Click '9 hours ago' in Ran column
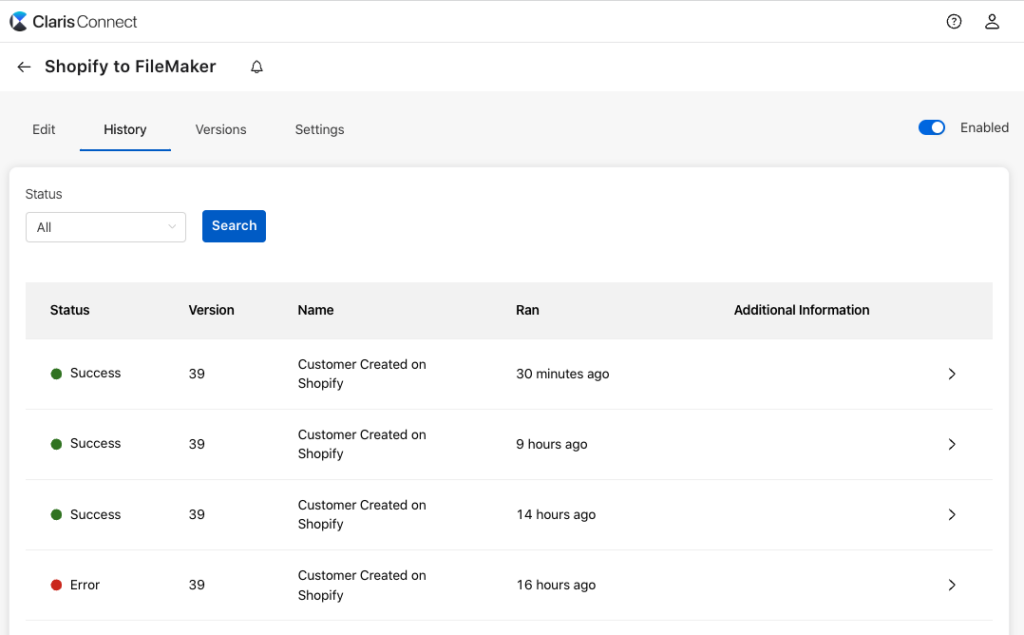The height and width of the screenshot is (635, 1024). pyautogui.click(x=551, y=444)
